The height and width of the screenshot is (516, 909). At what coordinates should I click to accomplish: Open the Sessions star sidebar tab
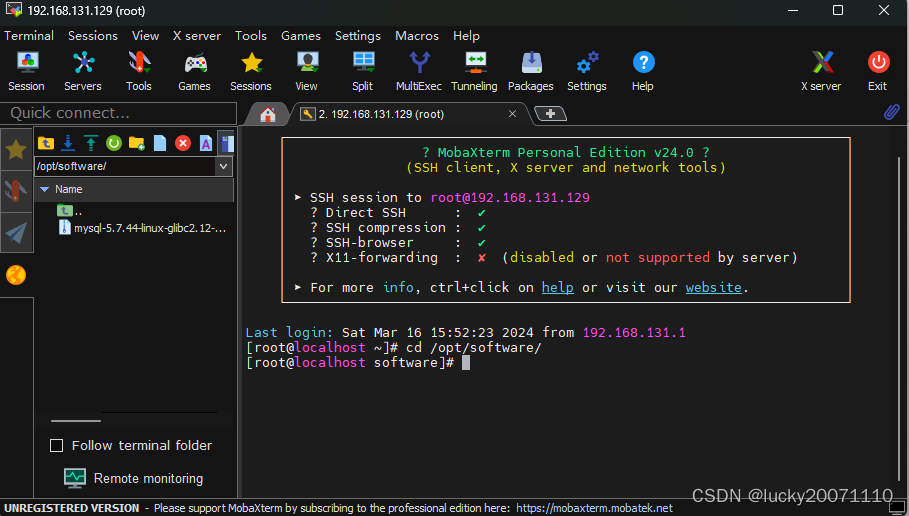click(16, 150)
